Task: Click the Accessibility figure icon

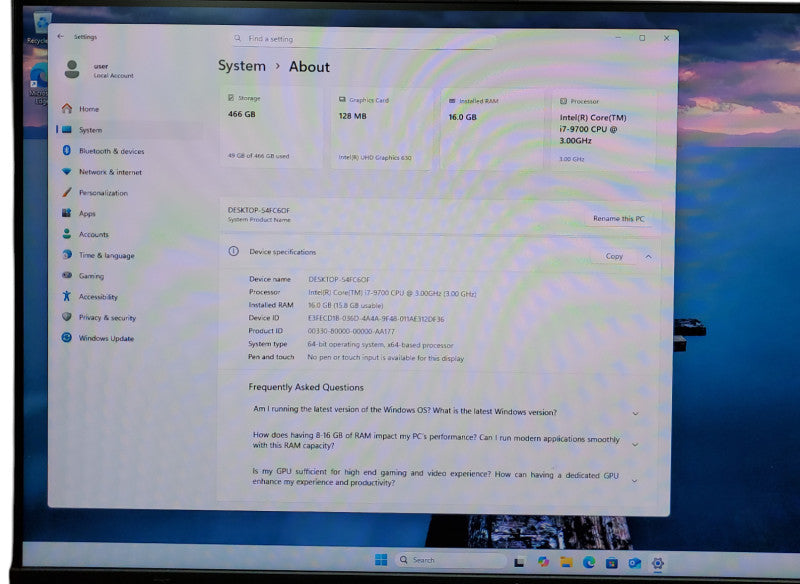Action: [x=66, y=296]
